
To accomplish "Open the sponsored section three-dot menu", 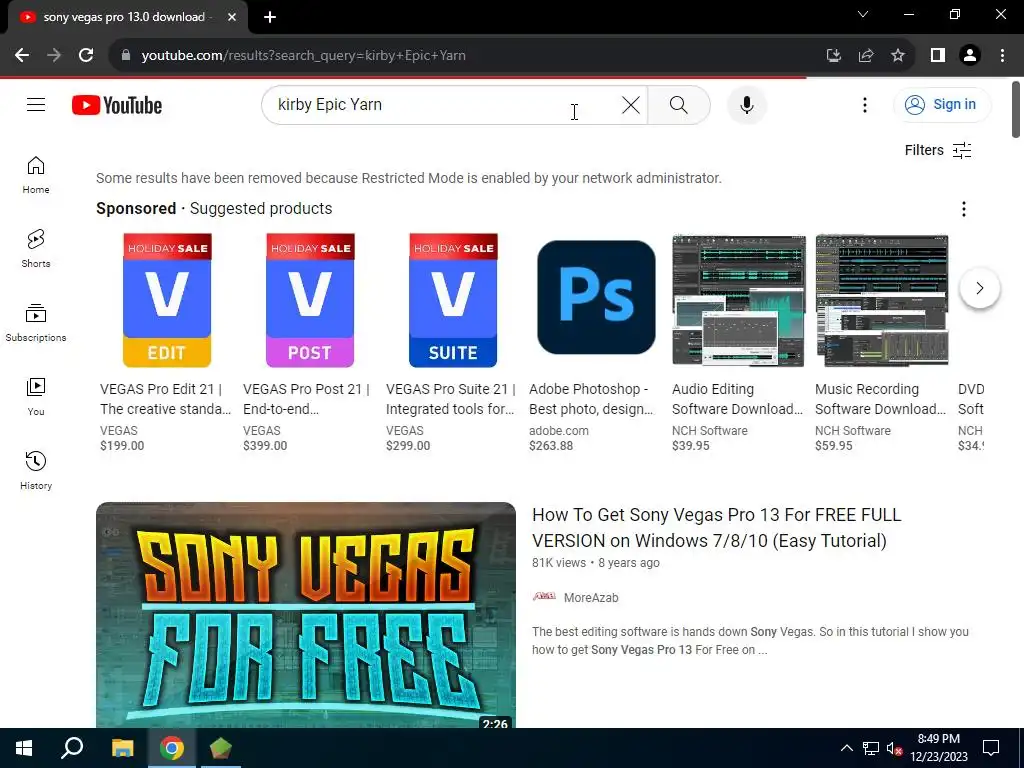I will [x=964, y=209].
